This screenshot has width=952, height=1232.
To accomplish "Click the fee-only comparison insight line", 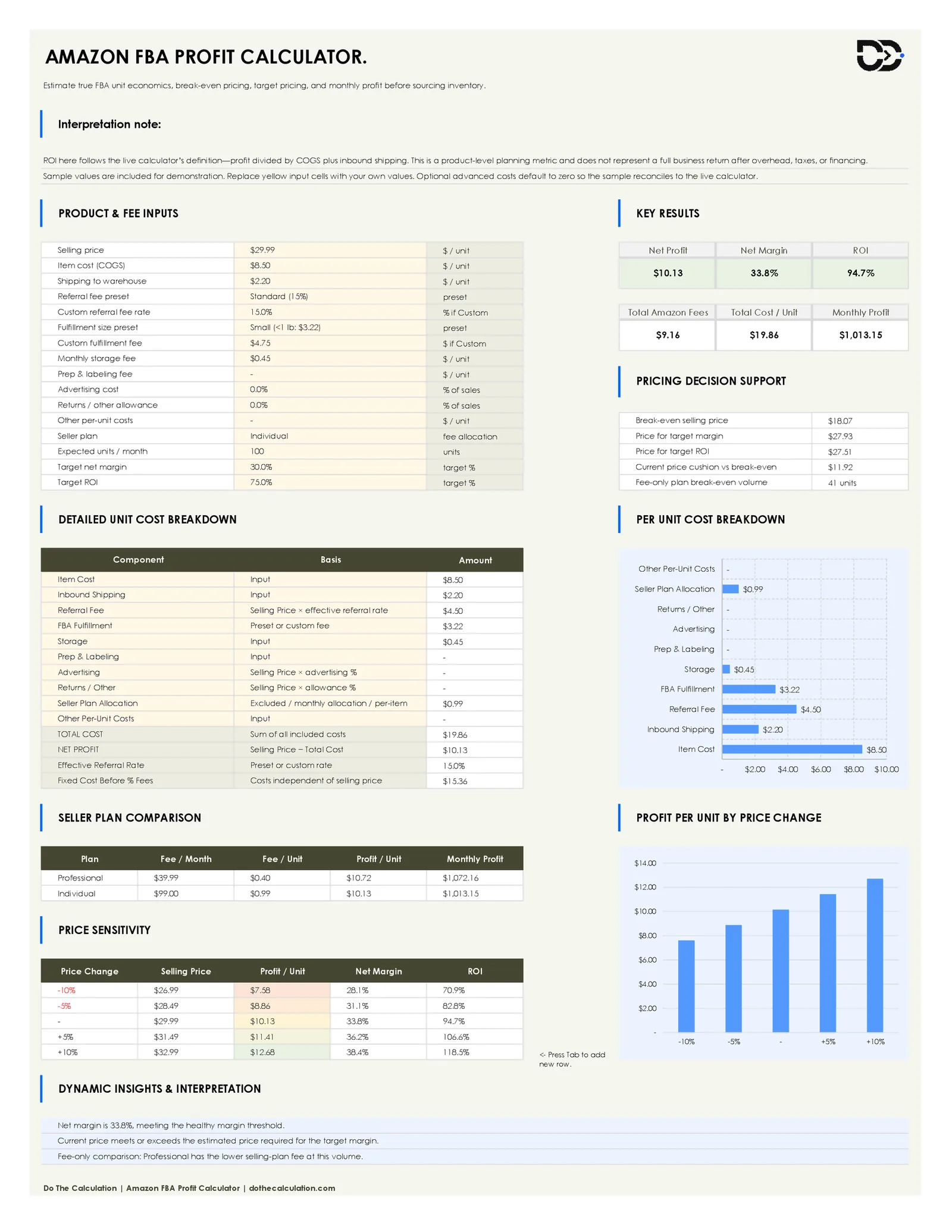I will pos(474,1156).
